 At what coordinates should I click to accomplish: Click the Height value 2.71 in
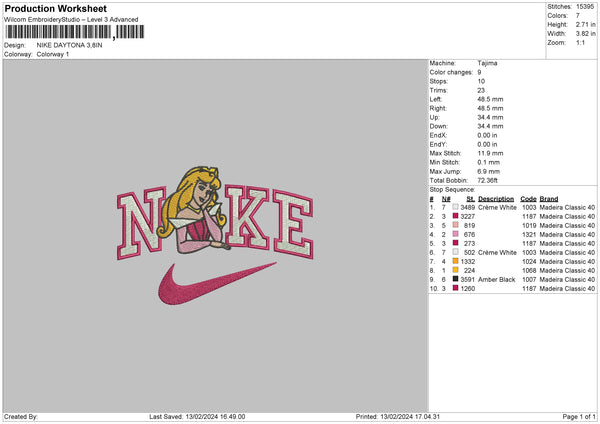[x=585, y=24]
